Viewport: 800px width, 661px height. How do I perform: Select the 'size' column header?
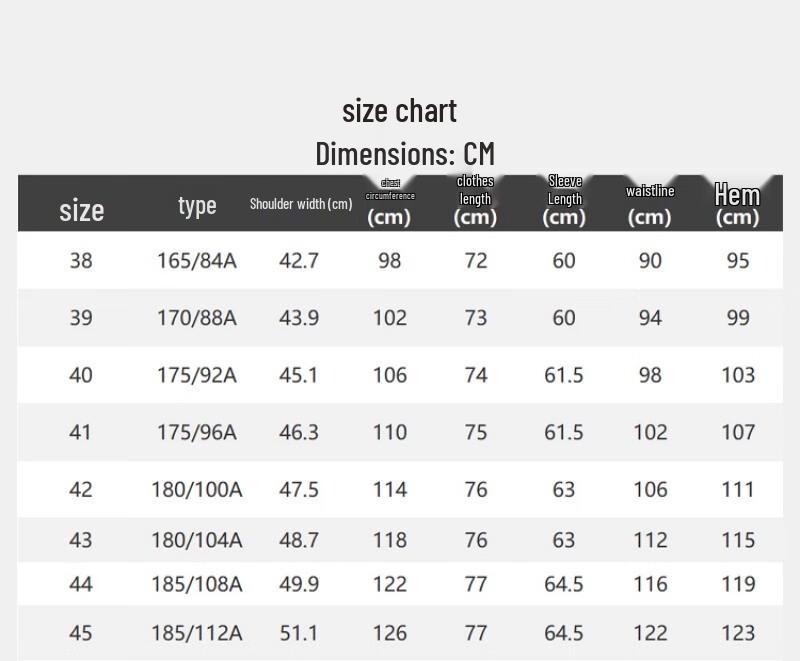(81, 210)
